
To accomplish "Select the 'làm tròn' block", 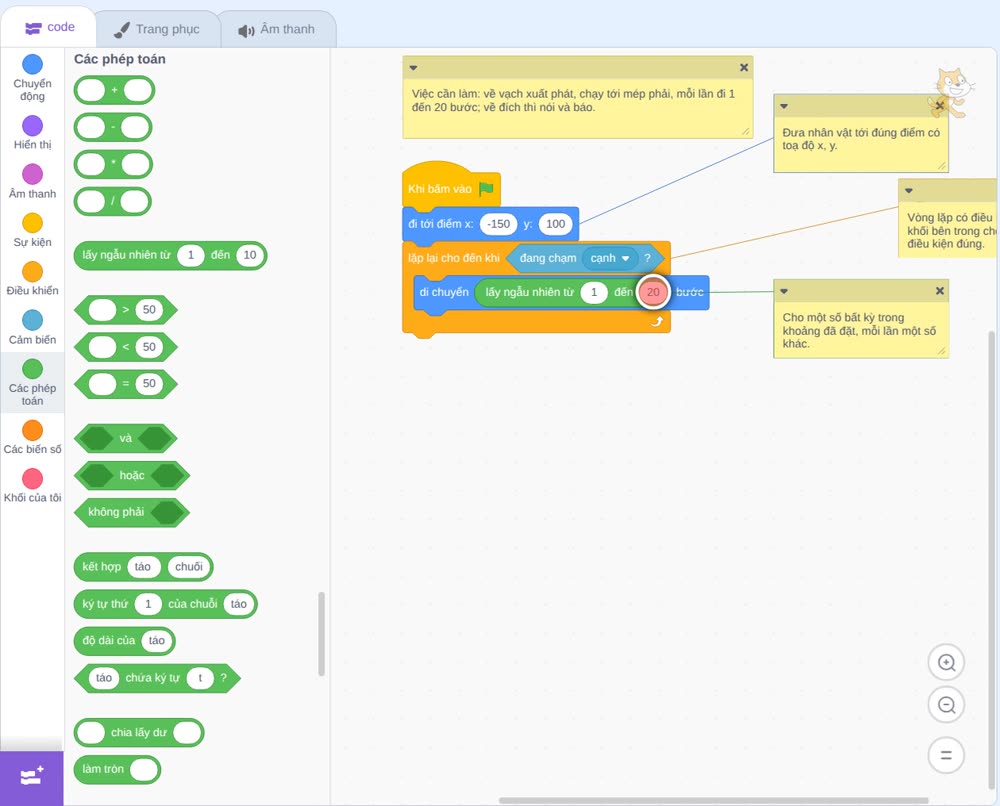I will tap(117, 770).
